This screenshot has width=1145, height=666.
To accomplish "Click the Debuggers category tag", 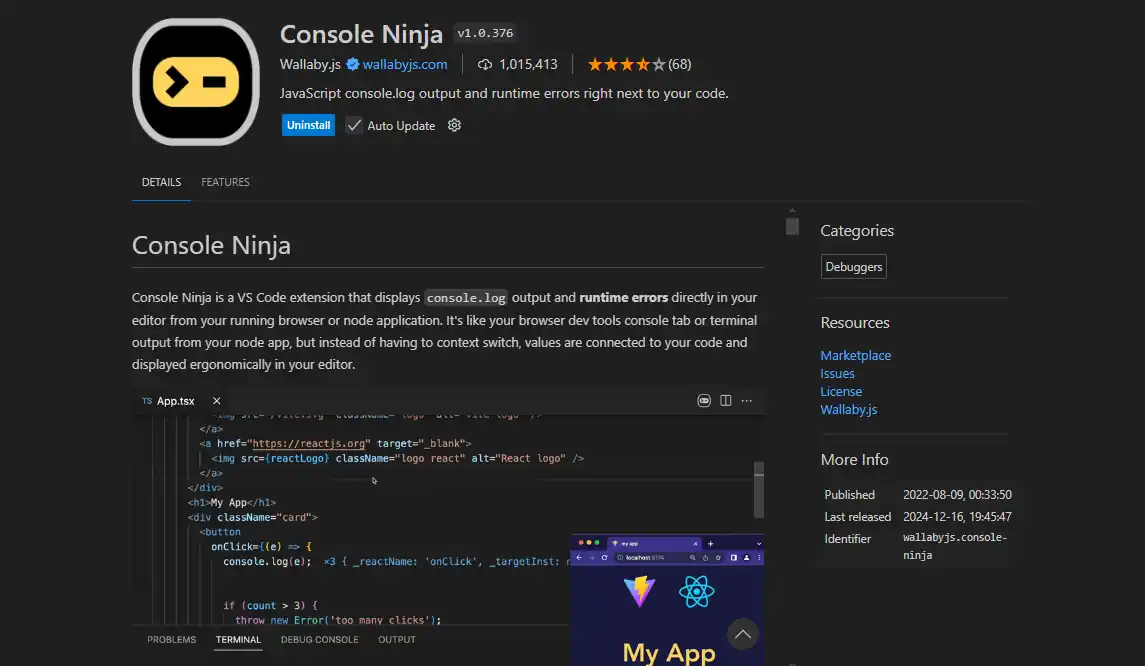I will 854,267.
